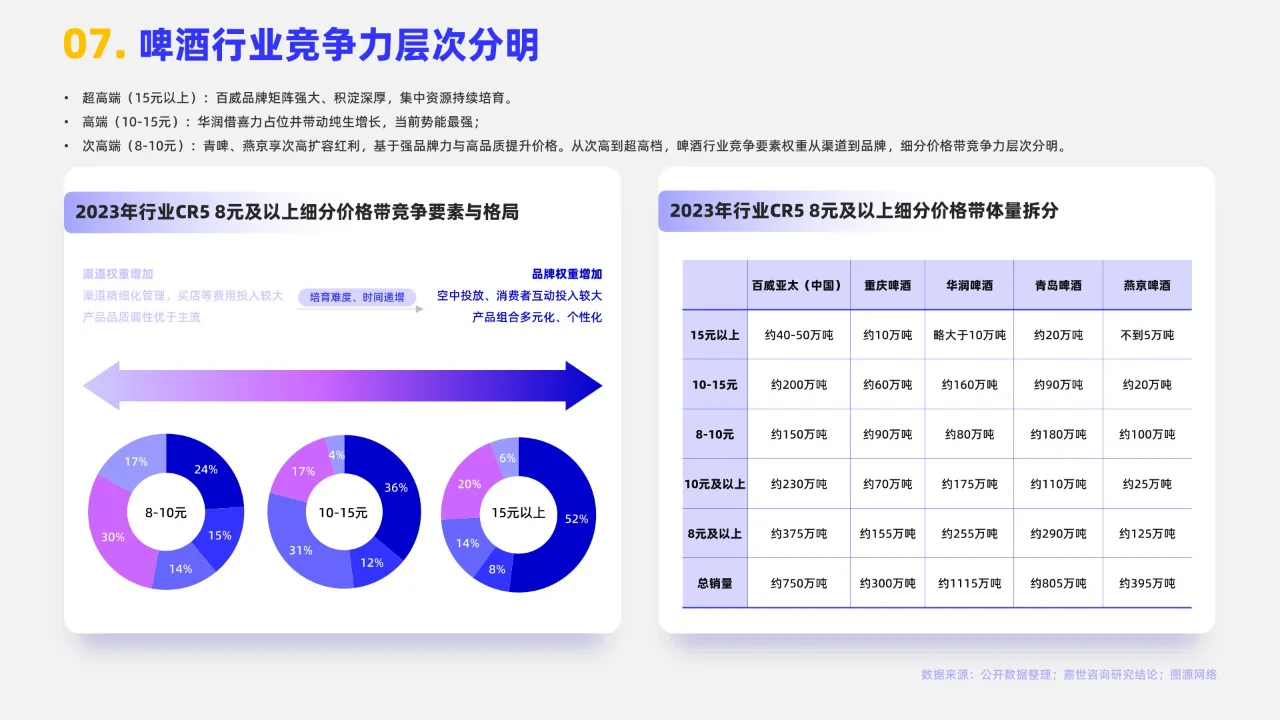Click the text 渠道精细化管理,买店等费用投入较大
Viewport: 1280px width, 720px height.
[183, 296]
